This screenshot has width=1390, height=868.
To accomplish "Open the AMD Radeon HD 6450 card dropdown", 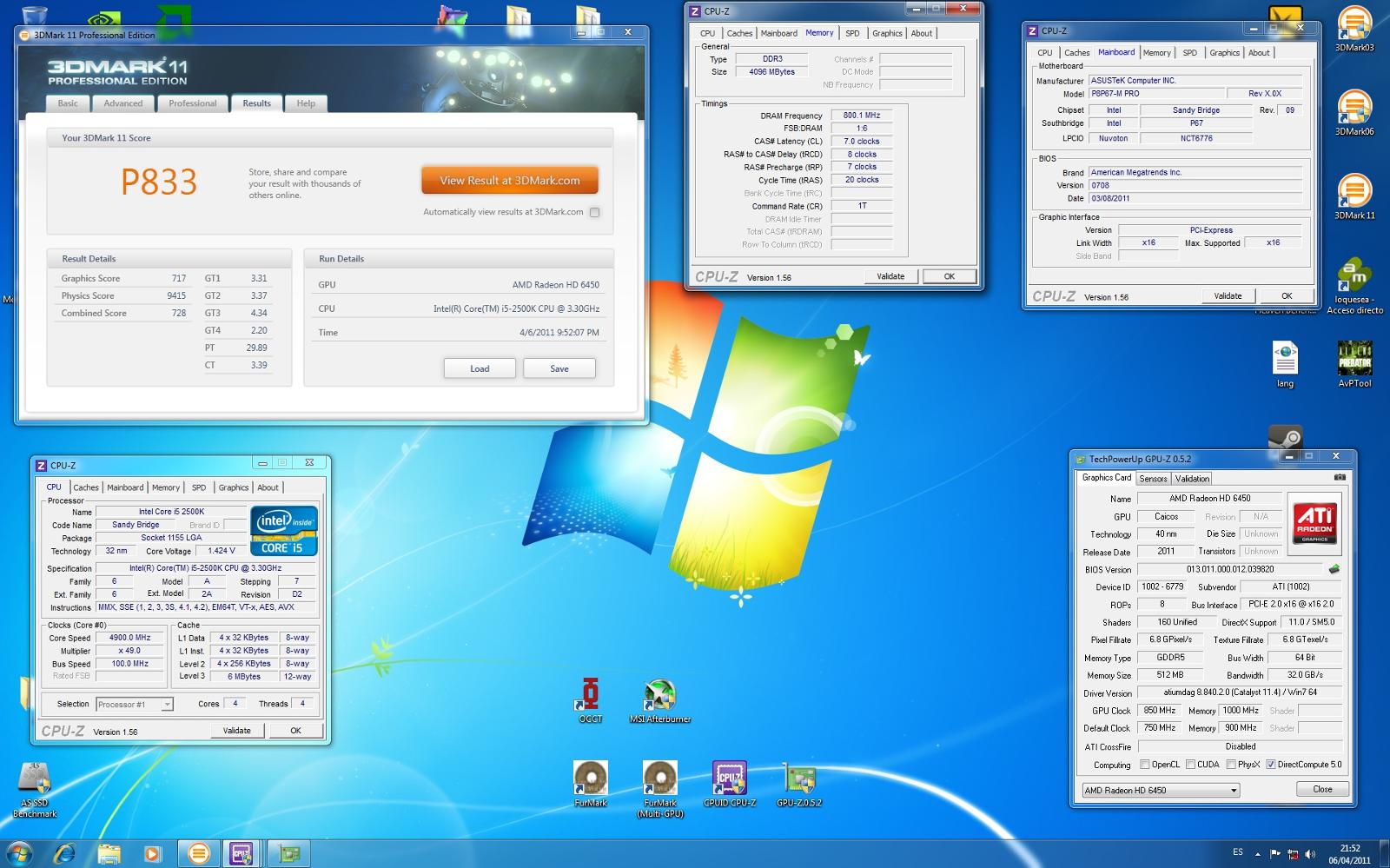I will [1160, 790].
